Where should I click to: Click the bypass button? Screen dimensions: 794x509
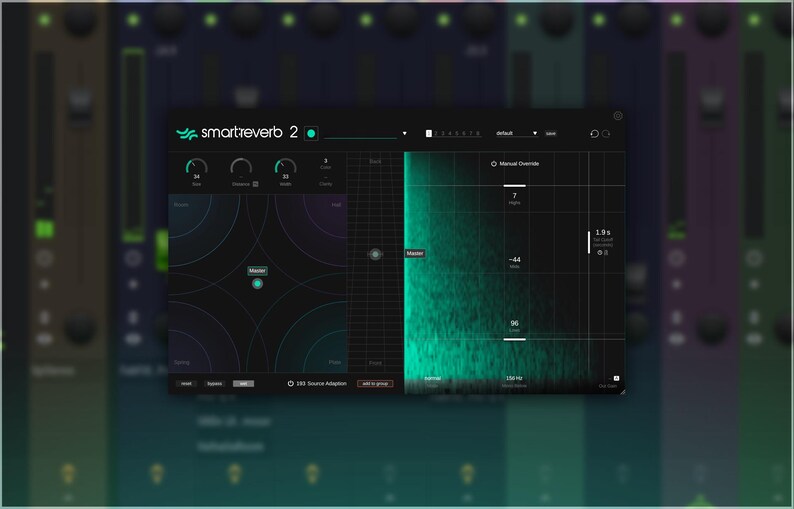tap(215, 383)
